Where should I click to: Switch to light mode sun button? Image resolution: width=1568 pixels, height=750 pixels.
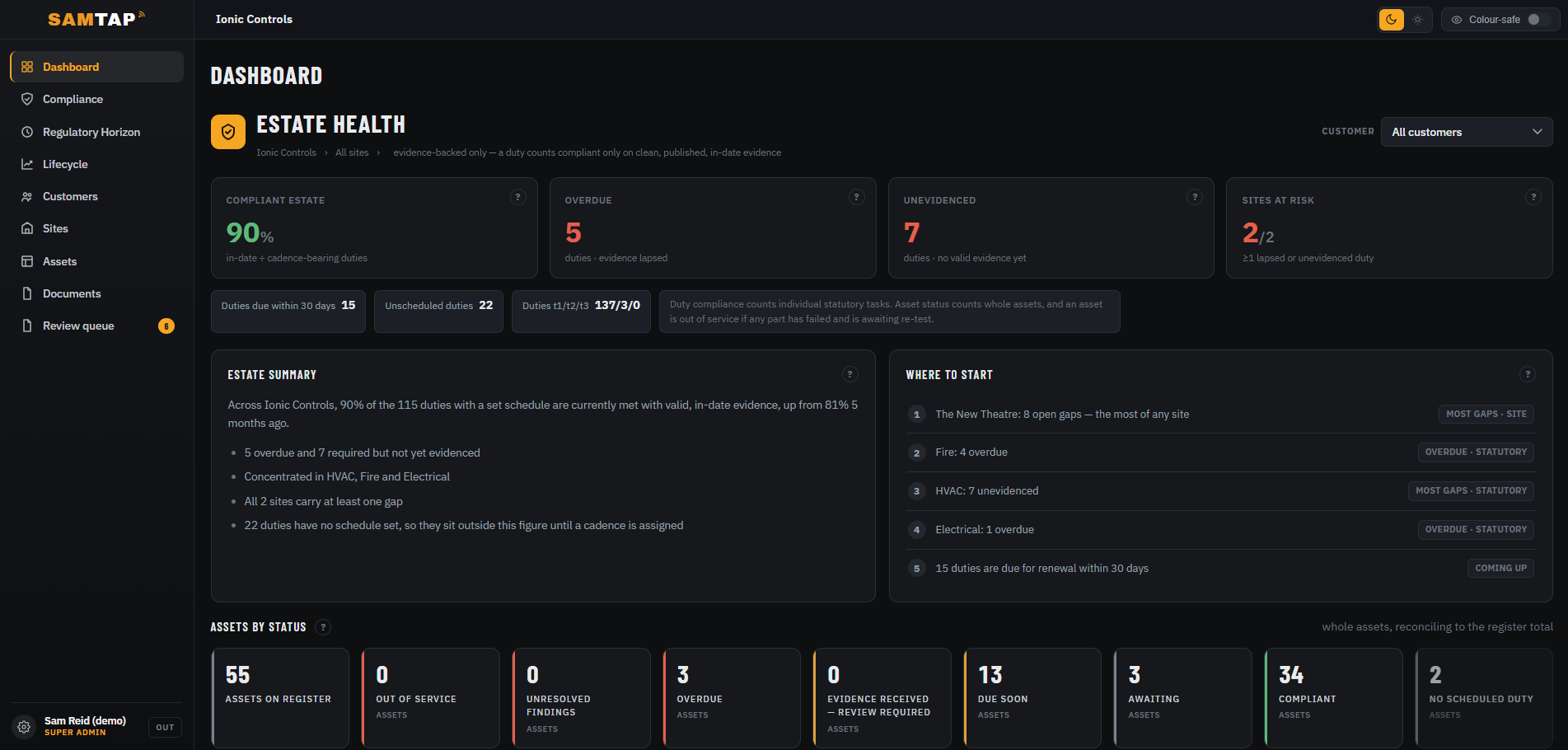click(1417, 20)
